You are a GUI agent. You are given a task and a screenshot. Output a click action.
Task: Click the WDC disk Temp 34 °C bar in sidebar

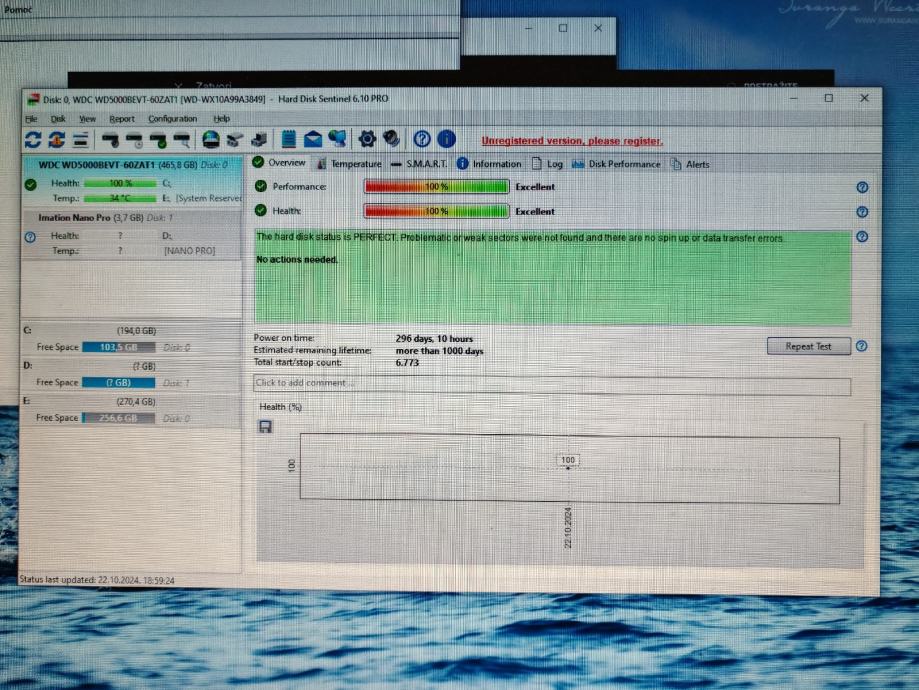point(120,199)
